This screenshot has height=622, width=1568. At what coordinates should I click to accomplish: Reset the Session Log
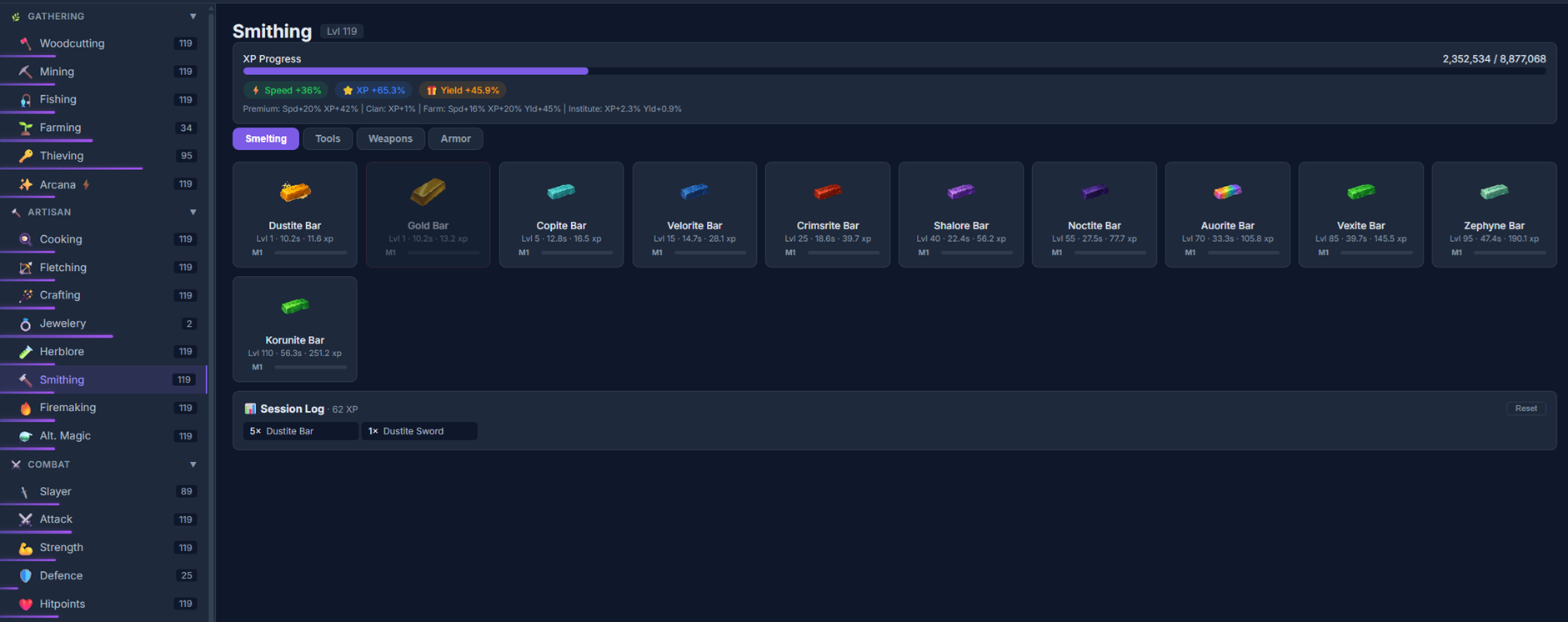click(x=1525, y=409)
